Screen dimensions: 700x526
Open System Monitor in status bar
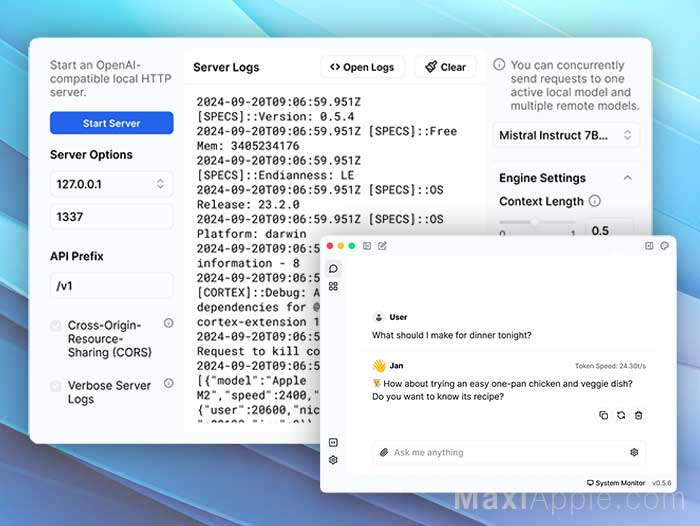[x=616, y=483]
